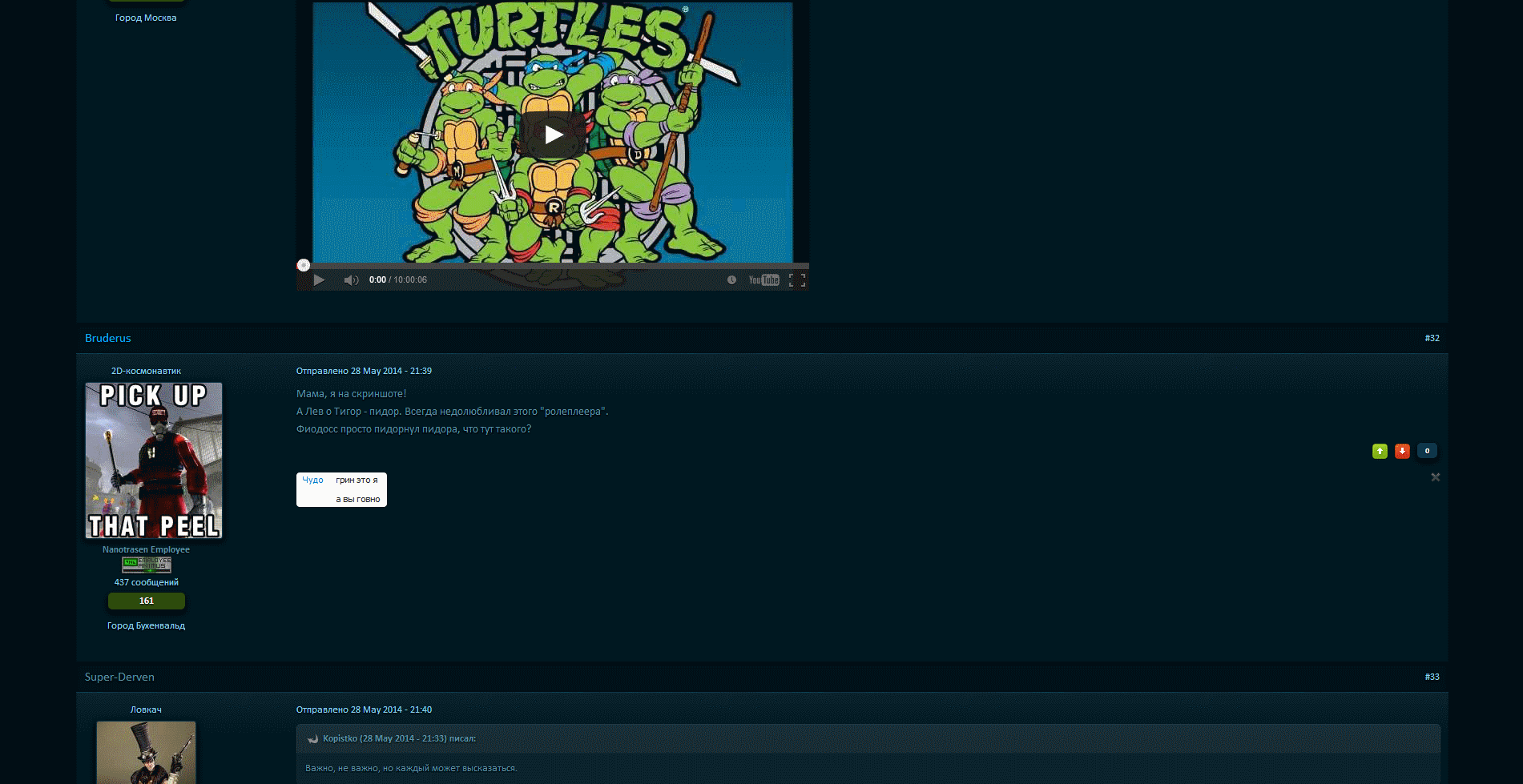Click Kopistko name in quote header
This screenshot has height=784, width=1523.
(340, 738)
